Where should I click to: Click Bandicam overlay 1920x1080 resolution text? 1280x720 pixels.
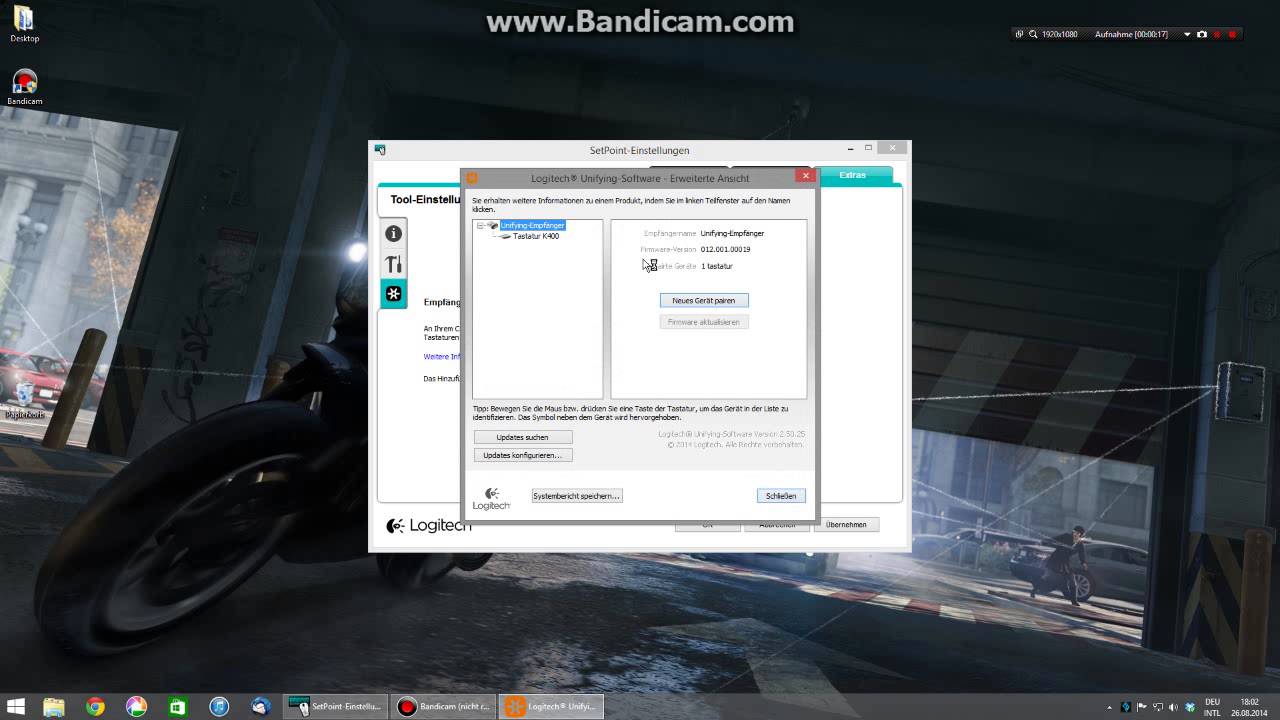tap(1059, 34)
